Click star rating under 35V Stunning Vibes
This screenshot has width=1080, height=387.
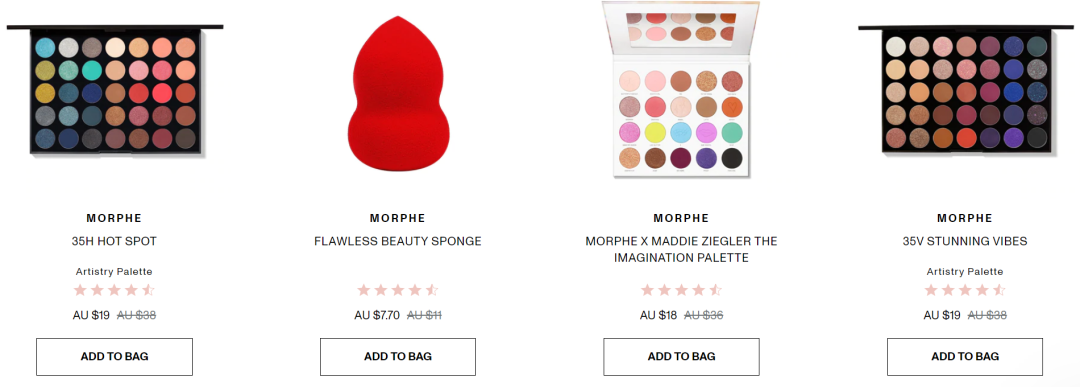[x=965, y=290]
